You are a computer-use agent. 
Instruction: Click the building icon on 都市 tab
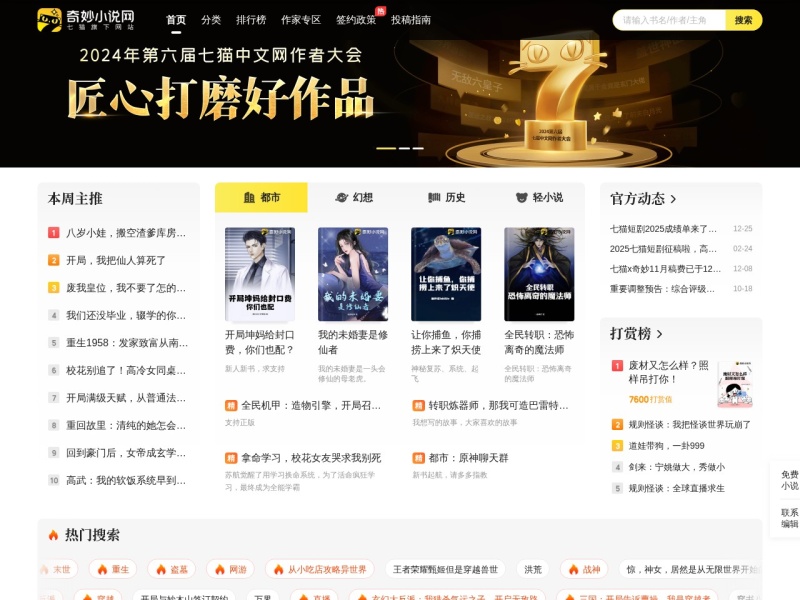[x=249, y=197]
